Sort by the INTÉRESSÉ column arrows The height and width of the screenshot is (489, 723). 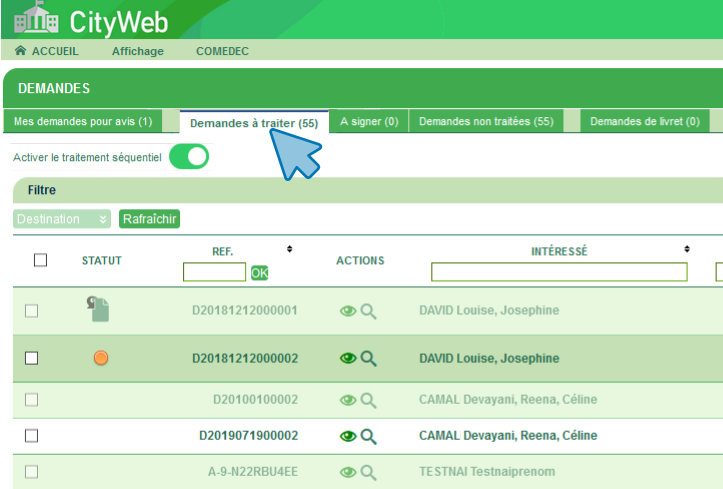(687, 249)
